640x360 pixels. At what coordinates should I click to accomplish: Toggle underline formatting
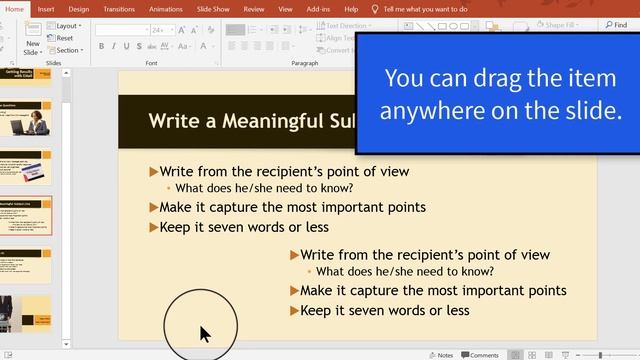[x=127, y=46]
